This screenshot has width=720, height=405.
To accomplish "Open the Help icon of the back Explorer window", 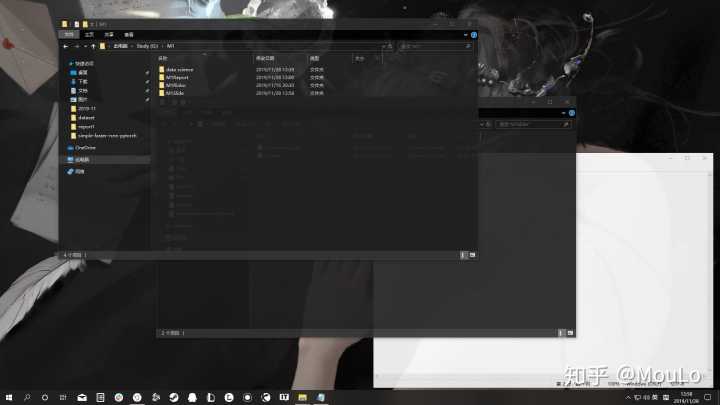I will (x=572, y=113).
